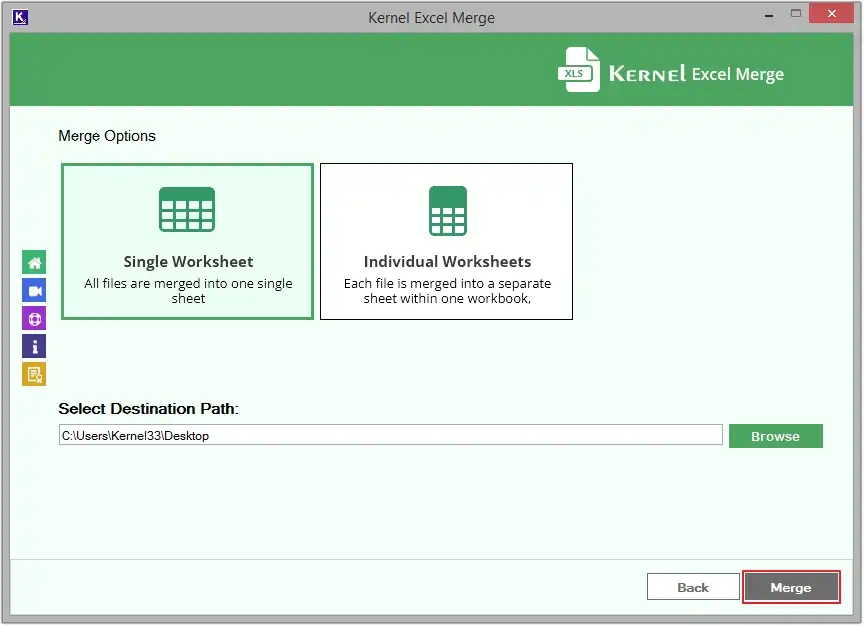The image size is (864, 626).
Task: Click the Individual Worksheets table icon
Action: 447,210
